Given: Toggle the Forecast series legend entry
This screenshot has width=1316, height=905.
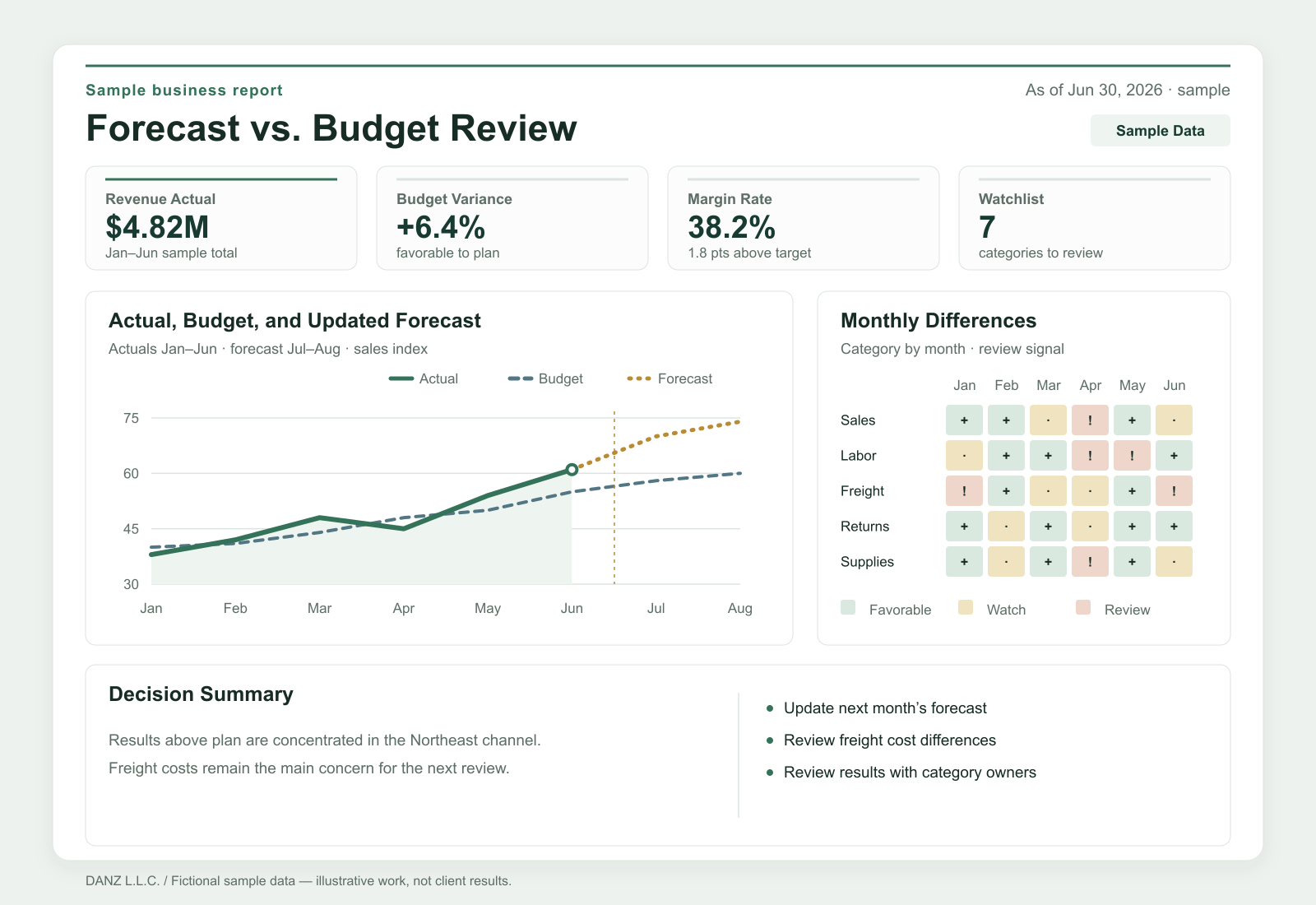Looking at the screenshot, I should tap(670, 378).
